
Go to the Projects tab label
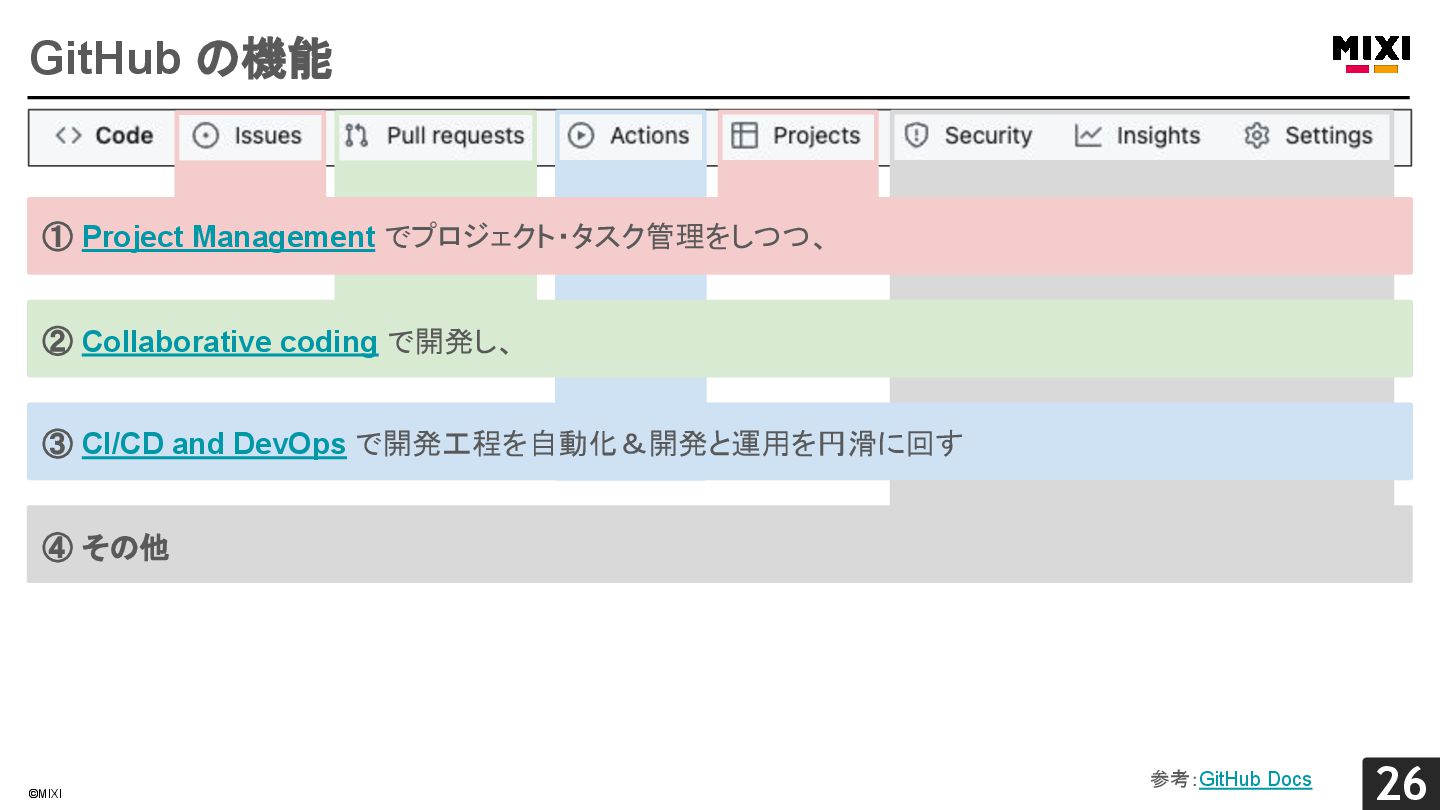point(817,136)
